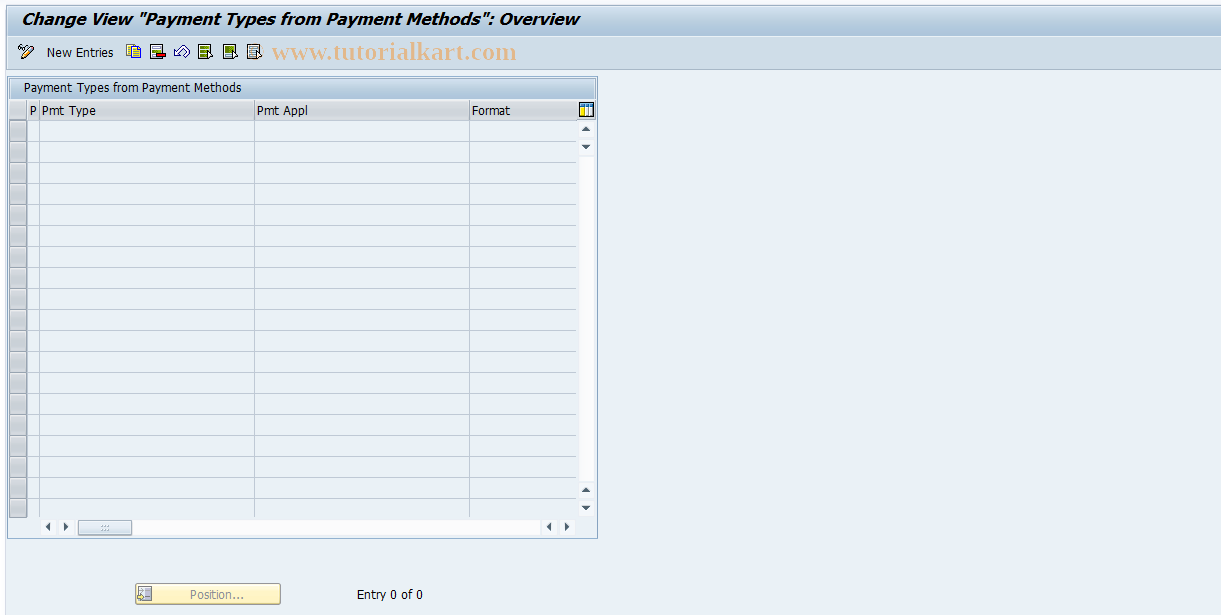Toggle Display/Change mode pencil icon
This screenshot has height=615, width=1221.
26,52
